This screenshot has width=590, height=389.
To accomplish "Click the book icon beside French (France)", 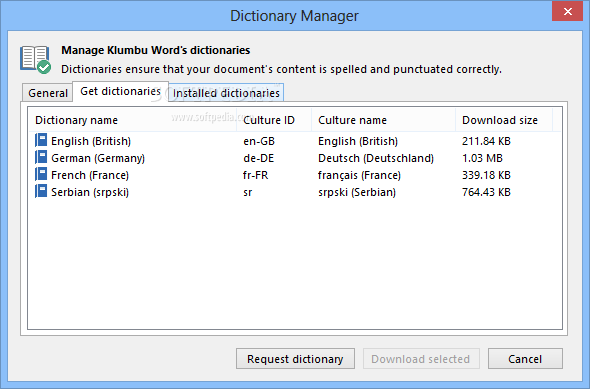I will click(41, 174).
